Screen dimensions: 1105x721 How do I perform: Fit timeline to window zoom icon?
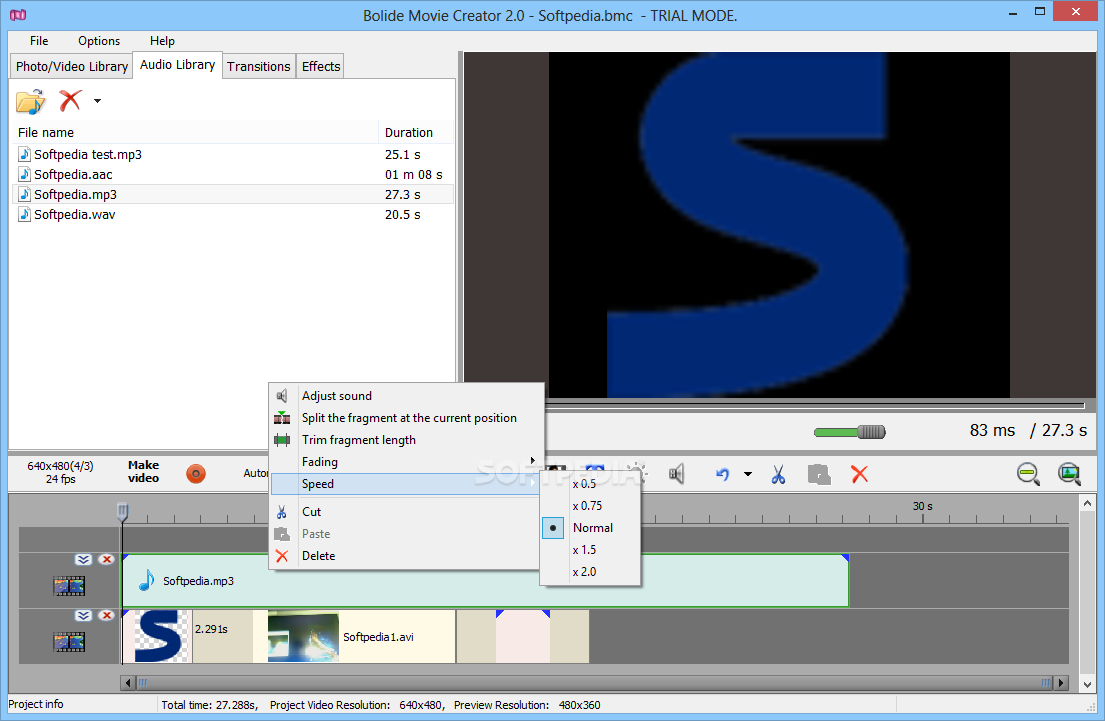1070,474
